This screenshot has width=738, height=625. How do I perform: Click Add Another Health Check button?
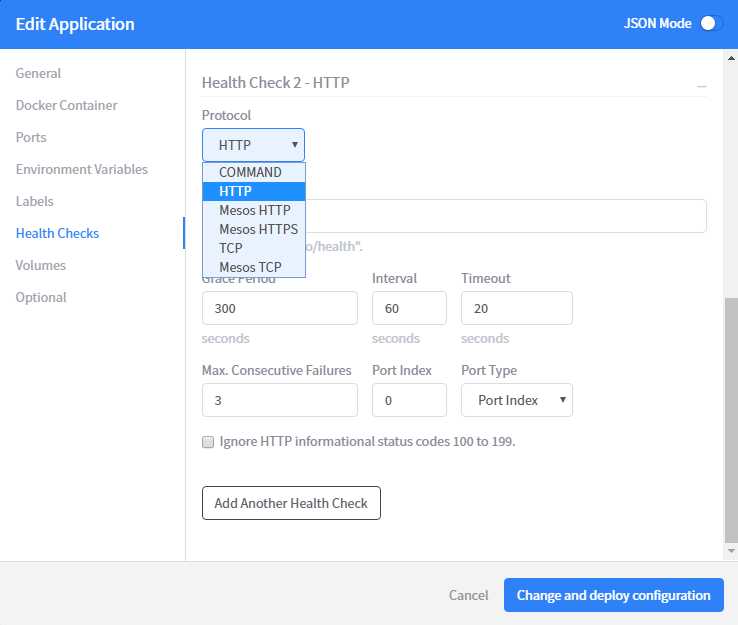pyautogui.click(x=291, y=503)
